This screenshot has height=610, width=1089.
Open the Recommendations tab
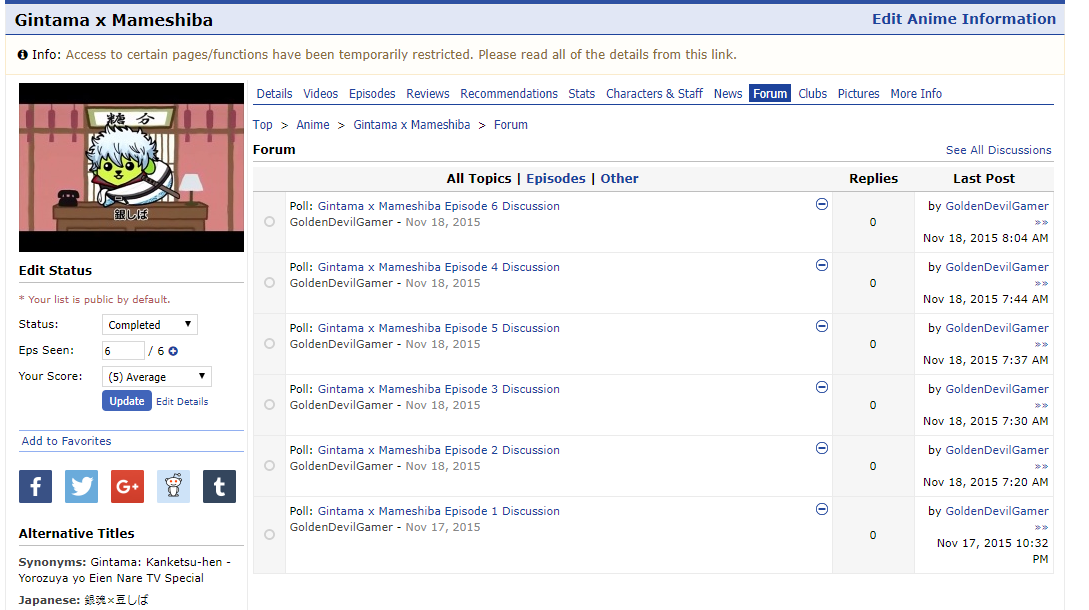click(509, 94)
